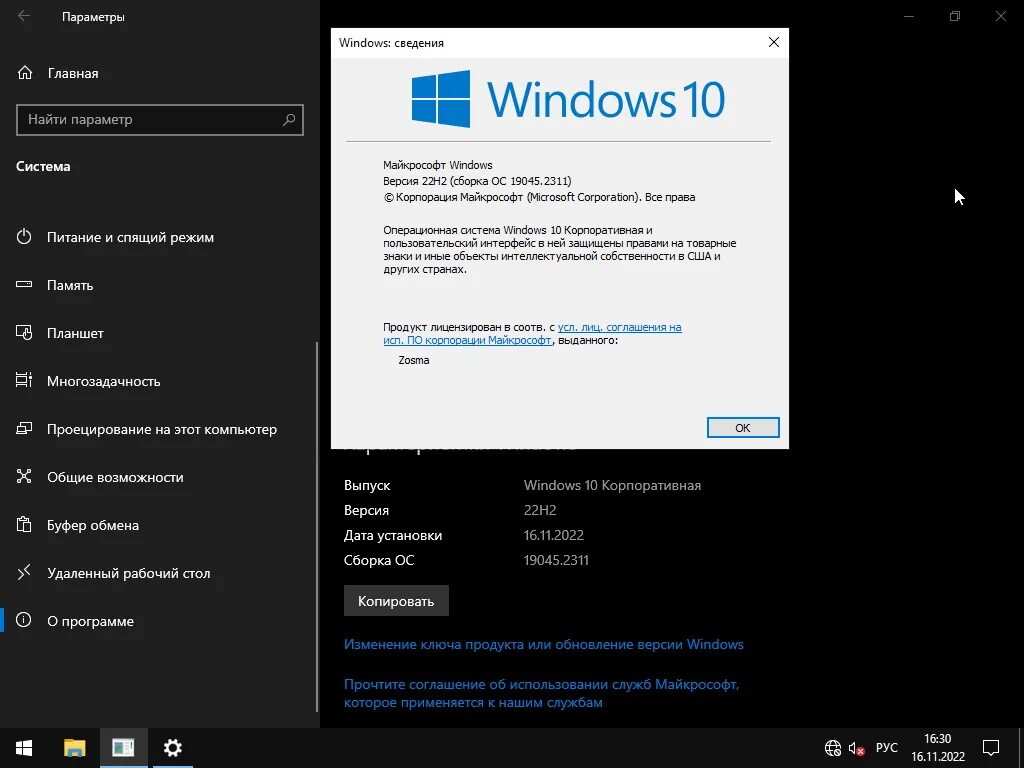
Task: Click the multitasking icon beside Многозадачность
Action: (24, 380)
